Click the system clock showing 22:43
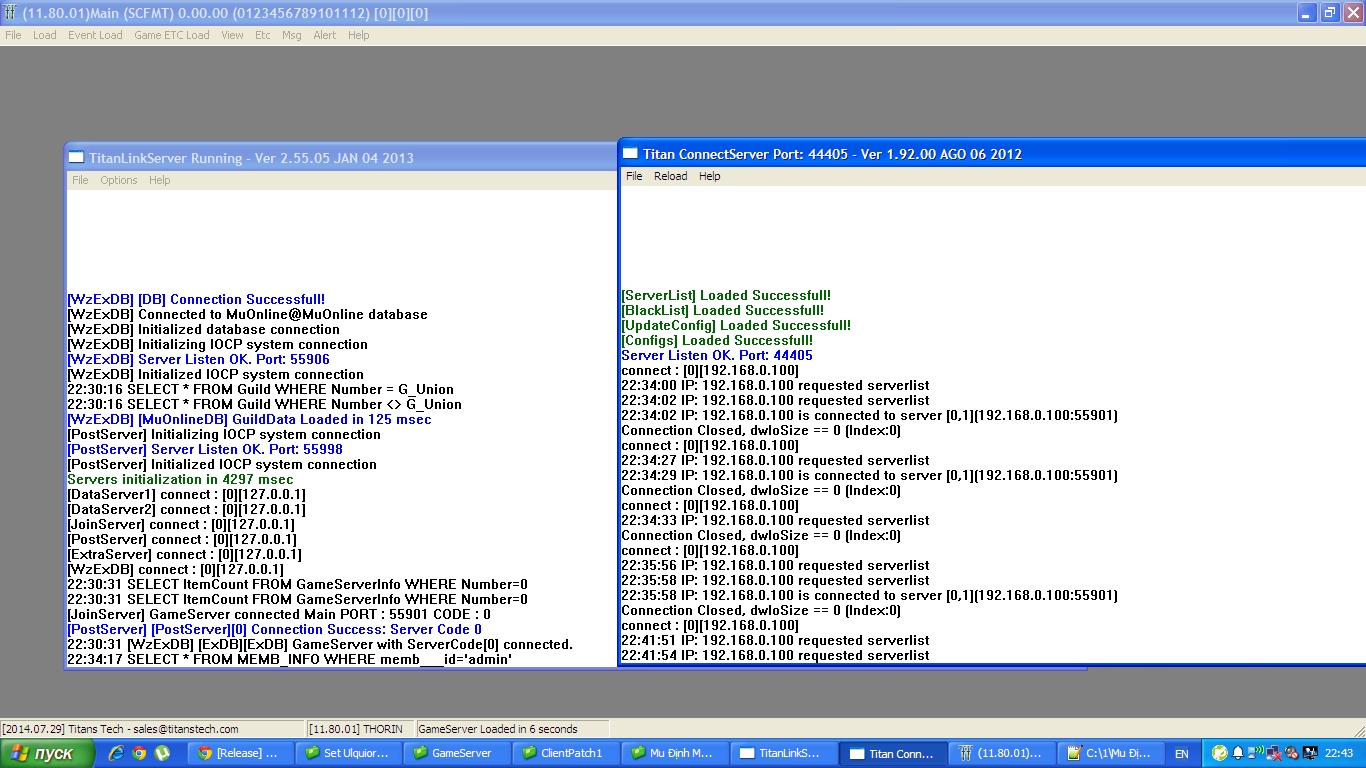Viewport: 1366px width, 768px height. coord(1339,753)
